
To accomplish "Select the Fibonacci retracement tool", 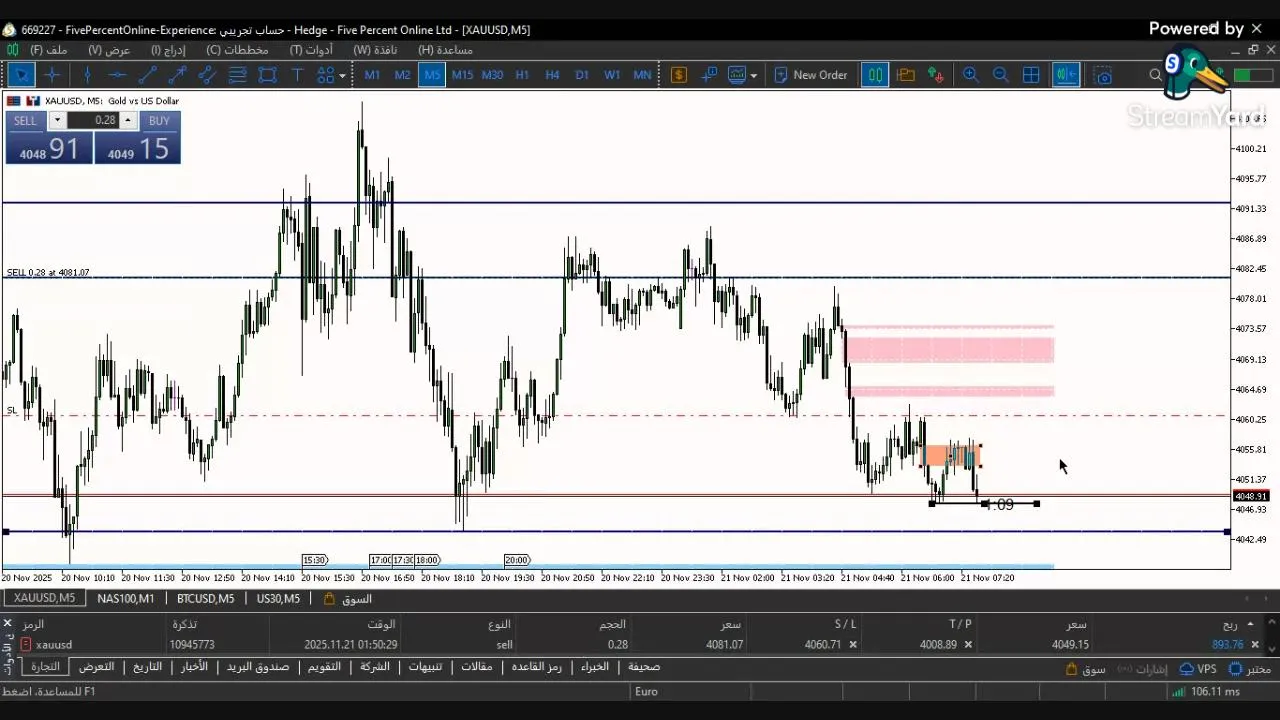I will tap(237, 75).
